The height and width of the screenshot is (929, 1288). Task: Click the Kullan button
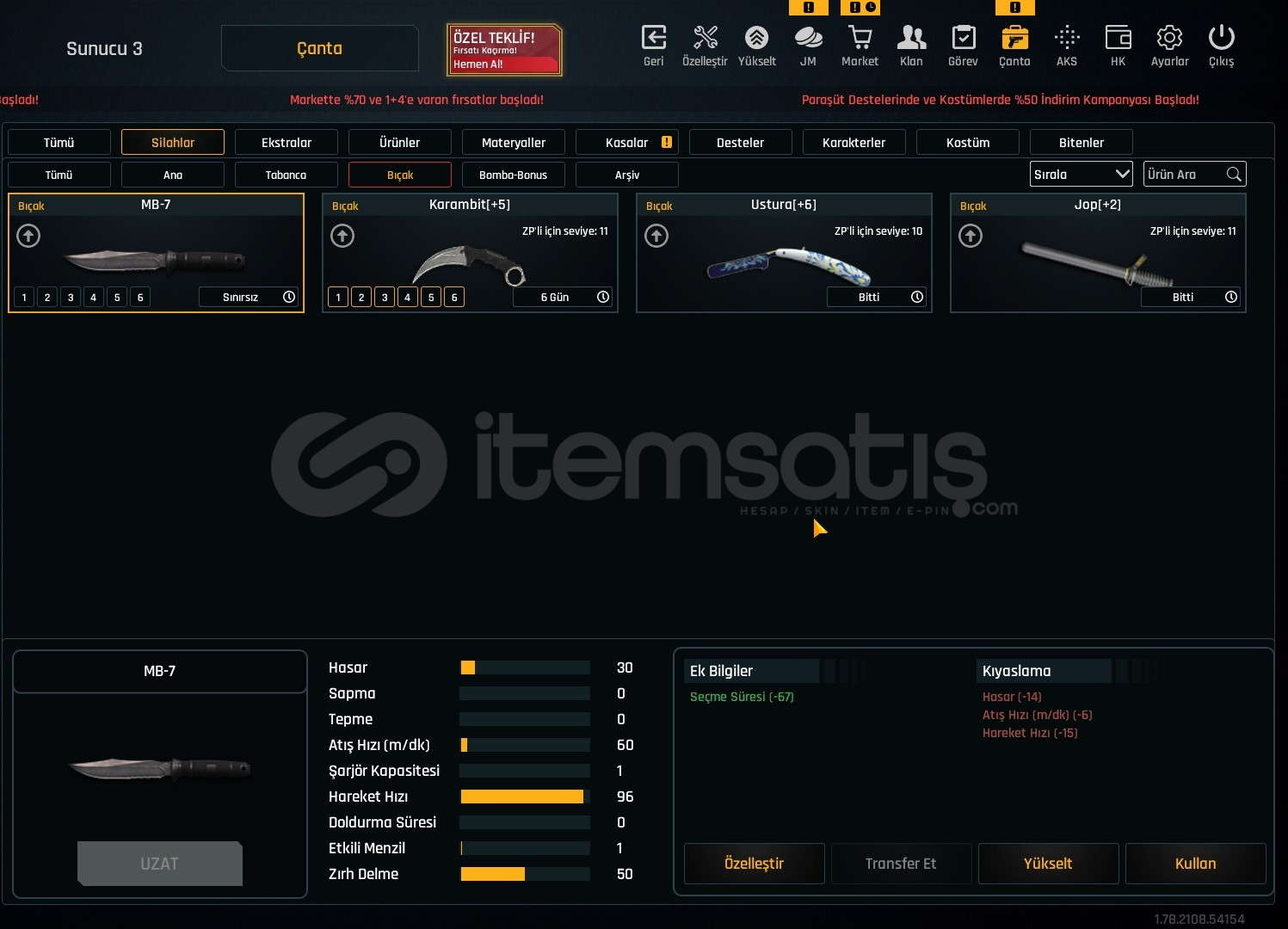[1196, 864]
